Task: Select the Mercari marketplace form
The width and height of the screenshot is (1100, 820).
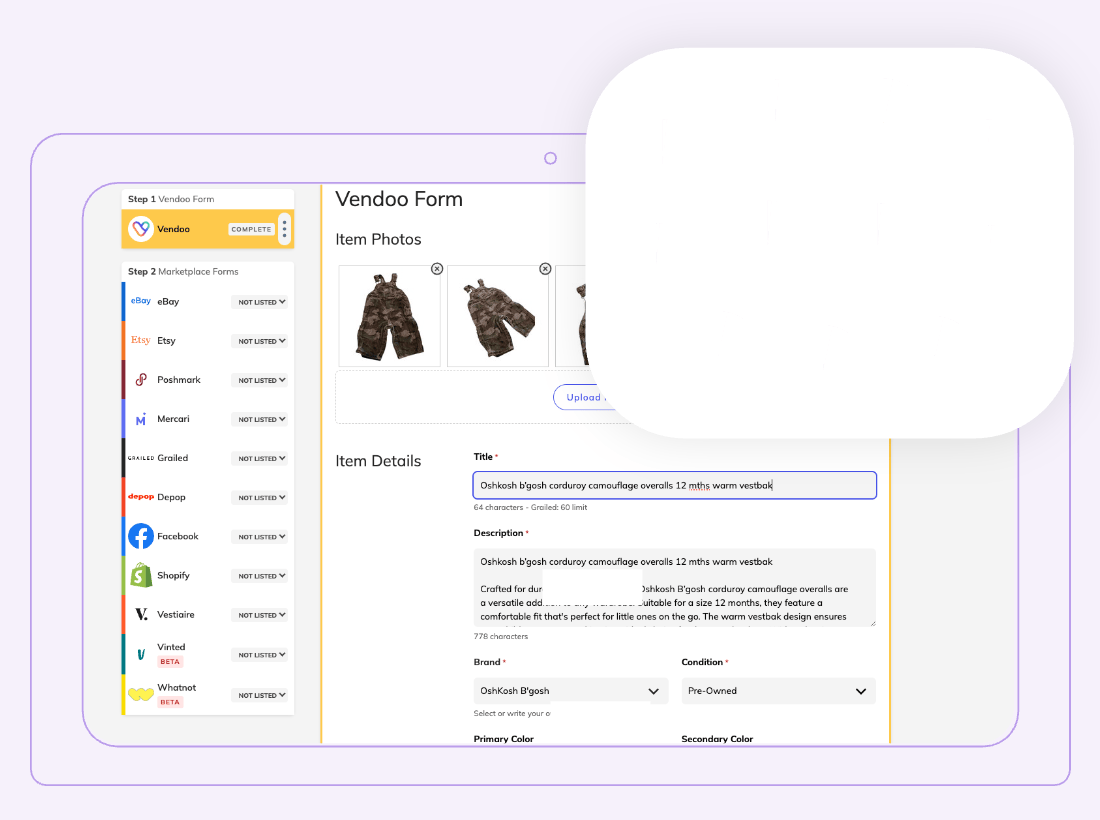Action: [208, 419]
